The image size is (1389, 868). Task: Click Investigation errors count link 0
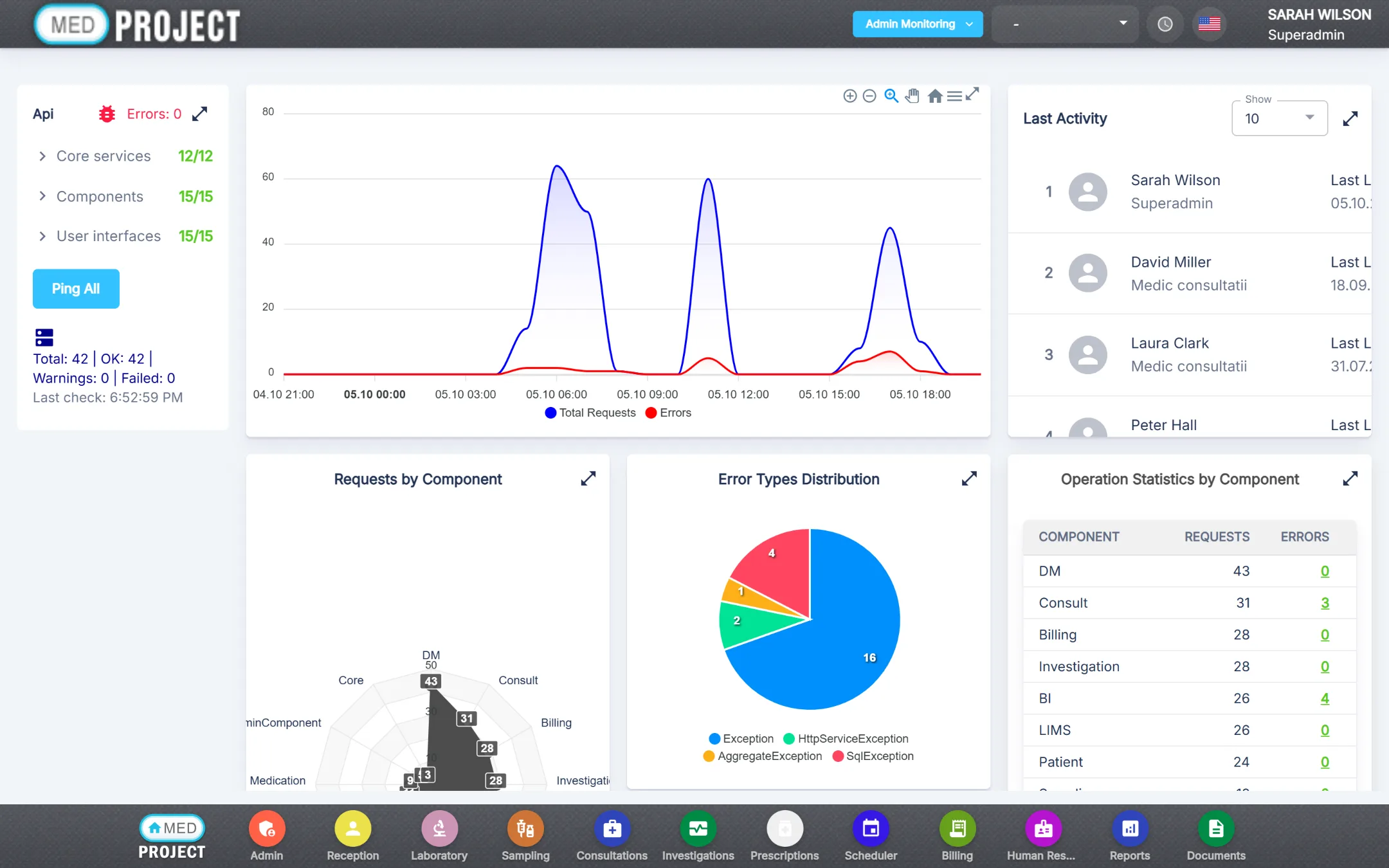click(1325, 667)
